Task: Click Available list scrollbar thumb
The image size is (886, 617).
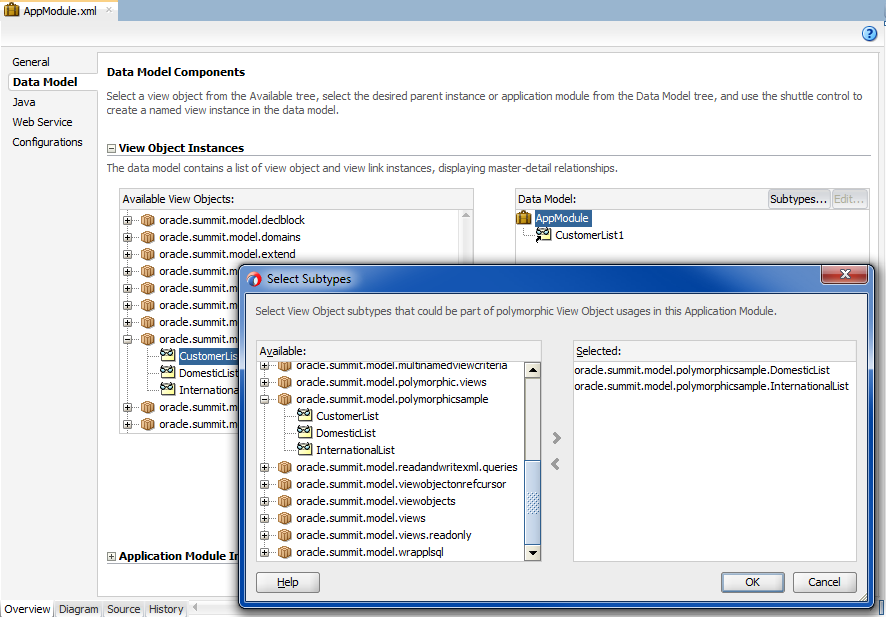Action: (533, 503)
